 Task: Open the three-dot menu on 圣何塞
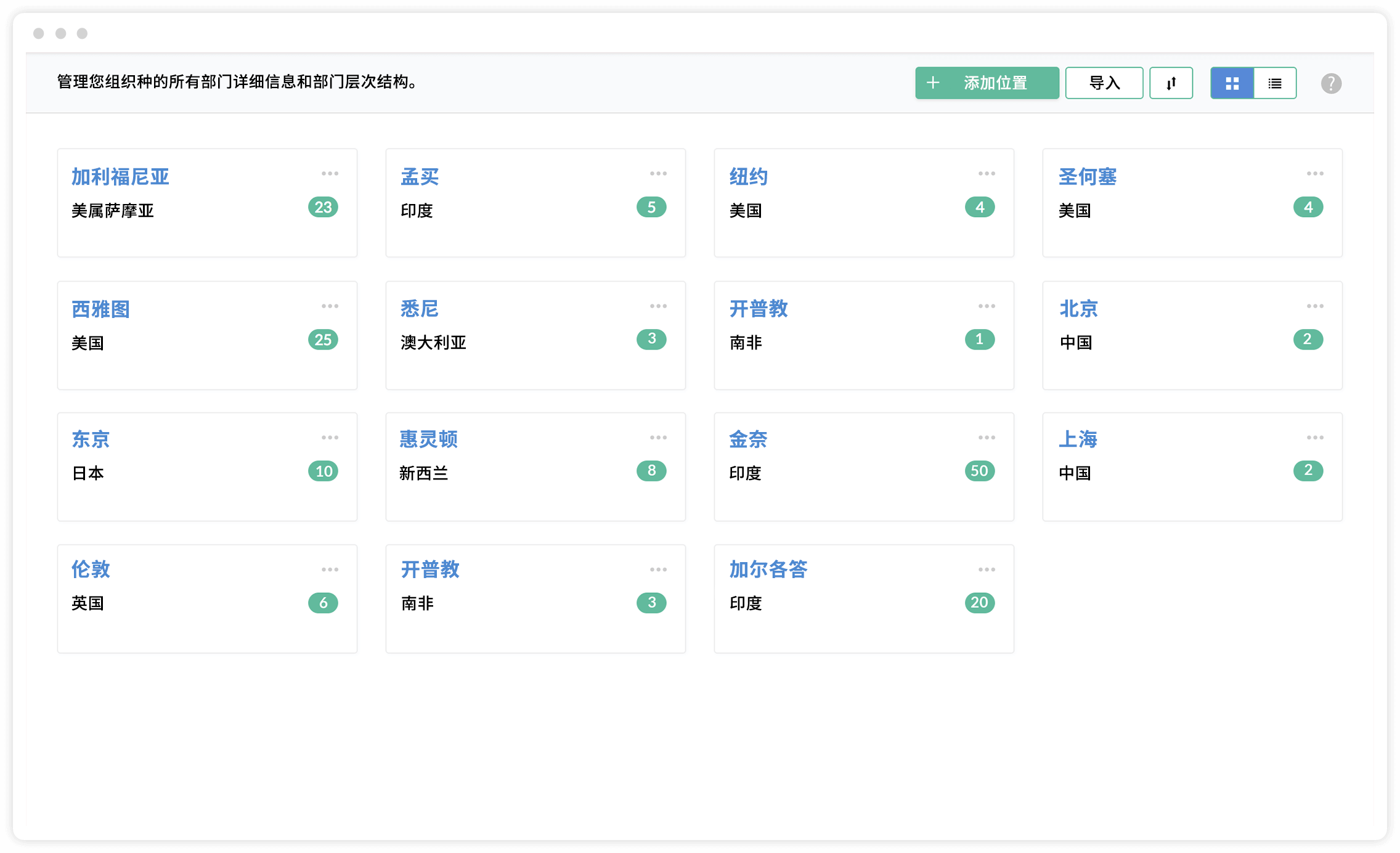[x=1315, y=174]
